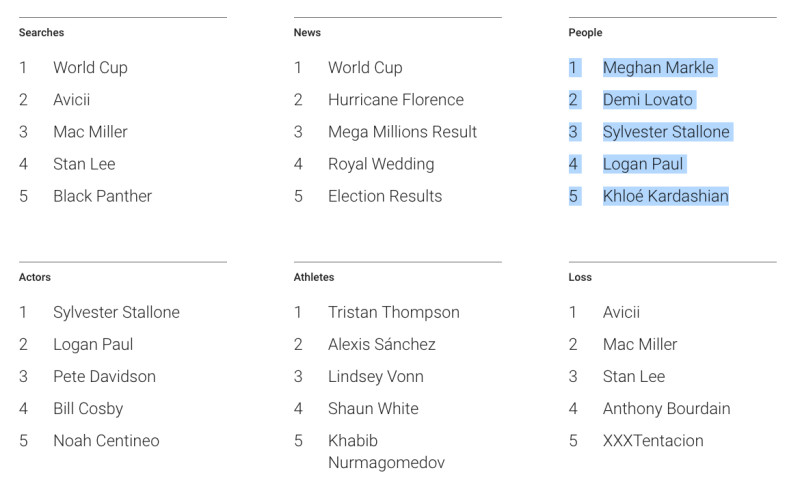Select Khloé Kardashian in People list

[666, 196]
